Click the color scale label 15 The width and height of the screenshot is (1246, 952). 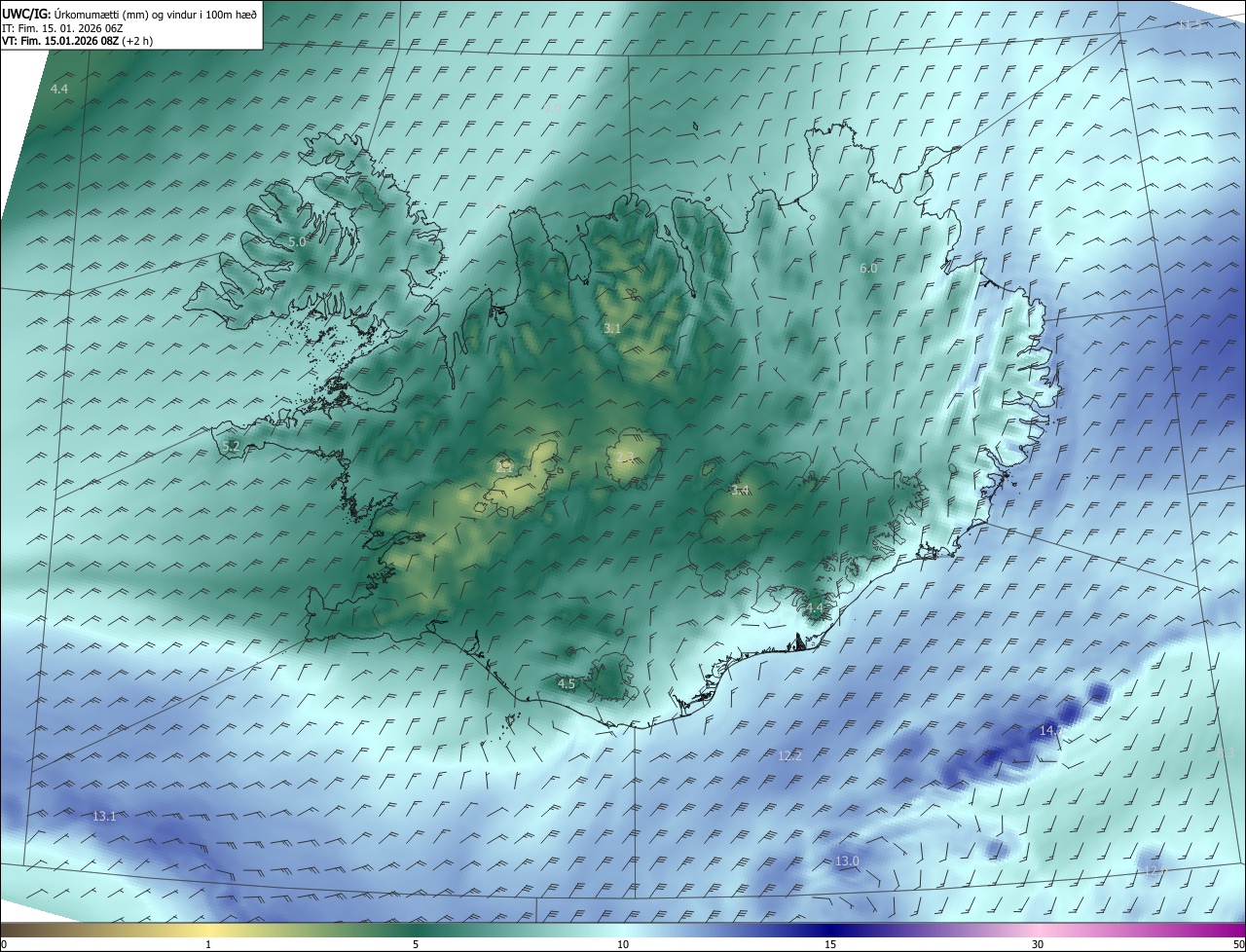[830, 944]
